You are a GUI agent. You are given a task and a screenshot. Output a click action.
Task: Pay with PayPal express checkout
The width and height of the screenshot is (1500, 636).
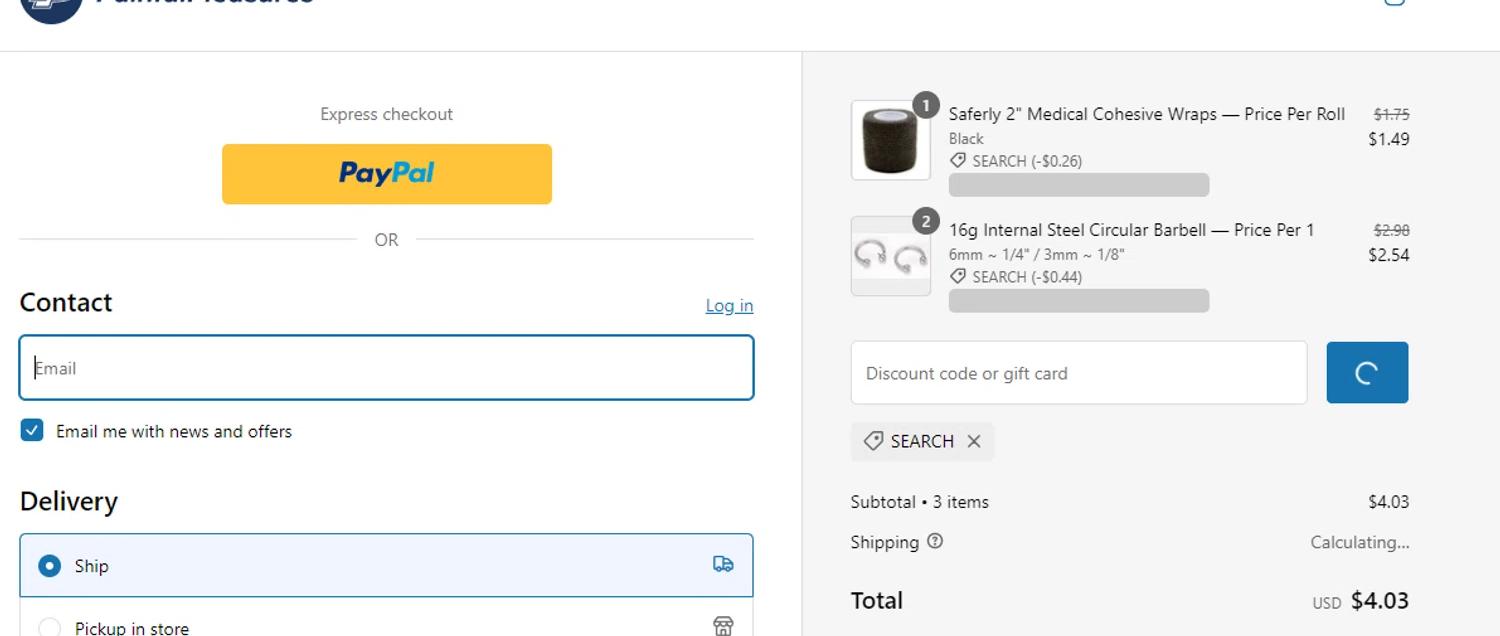387,174
